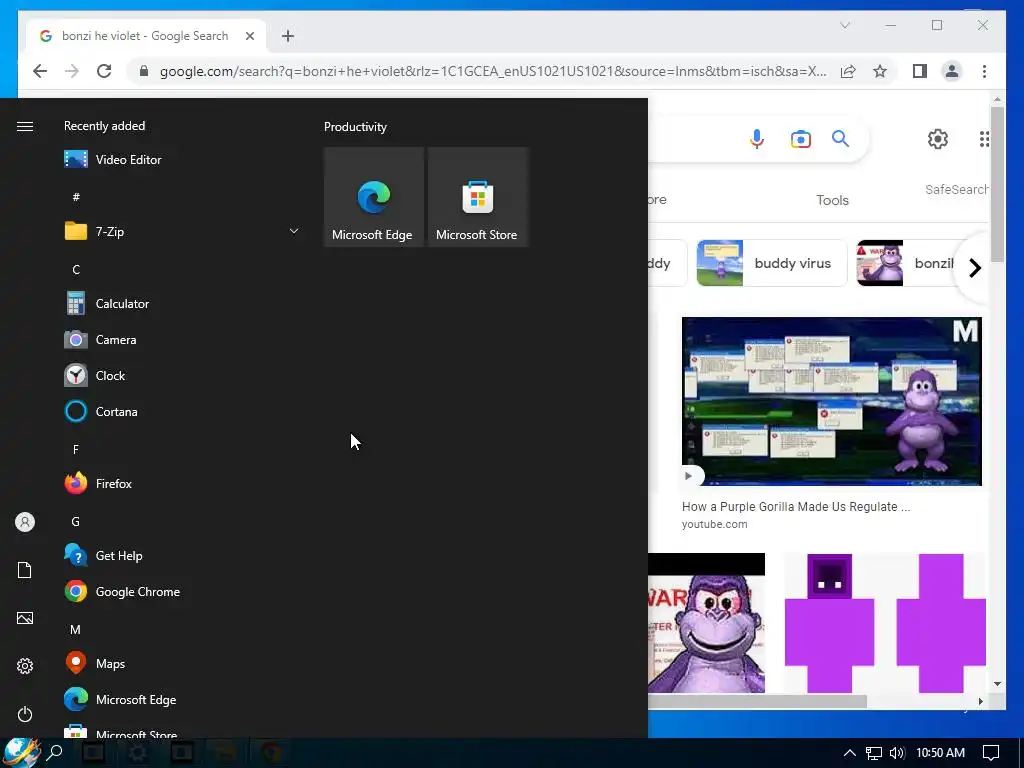This screenshot has height=768, width=1024.
Task: Click the Power button in Start
Action: point(25,714)
